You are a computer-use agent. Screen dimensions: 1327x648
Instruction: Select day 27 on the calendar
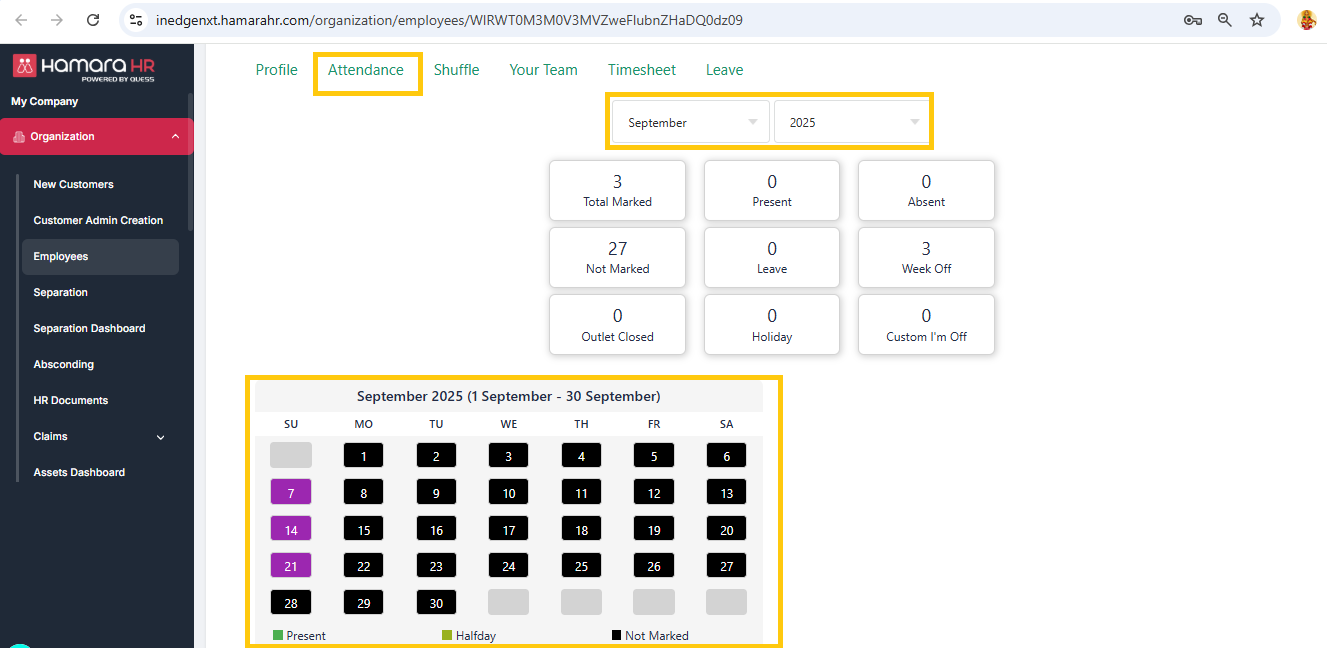click(726, 565)
